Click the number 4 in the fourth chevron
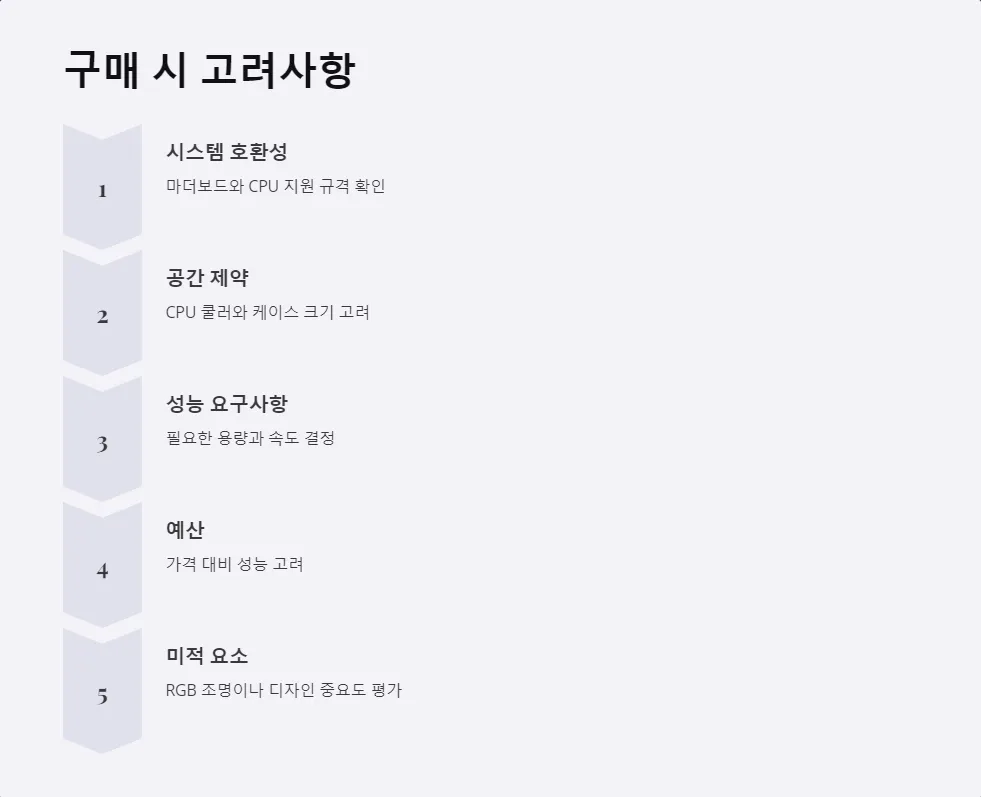 (x=103, y=571)
